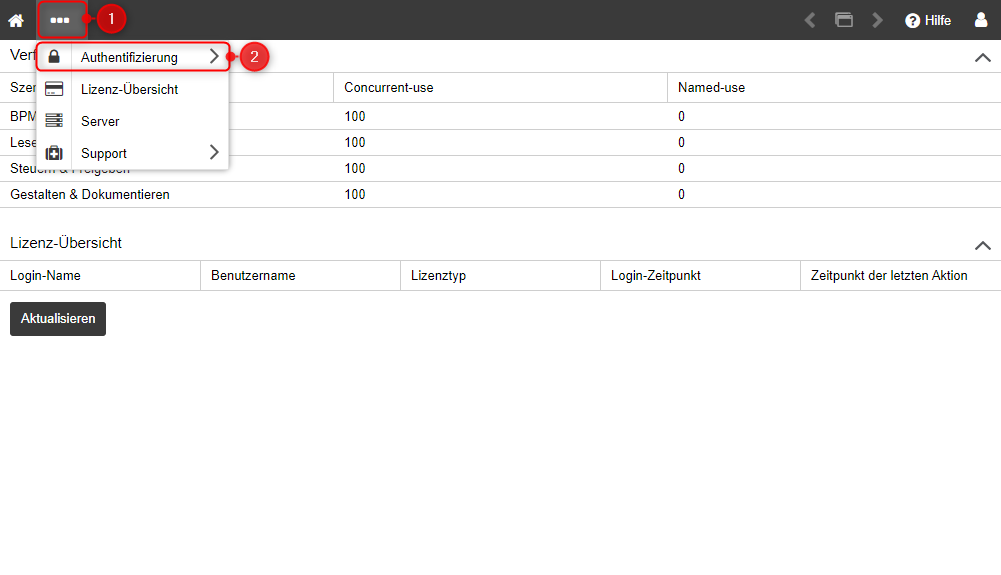
Task: Collapse the top license usage section
Action: [x=982, y=58]
